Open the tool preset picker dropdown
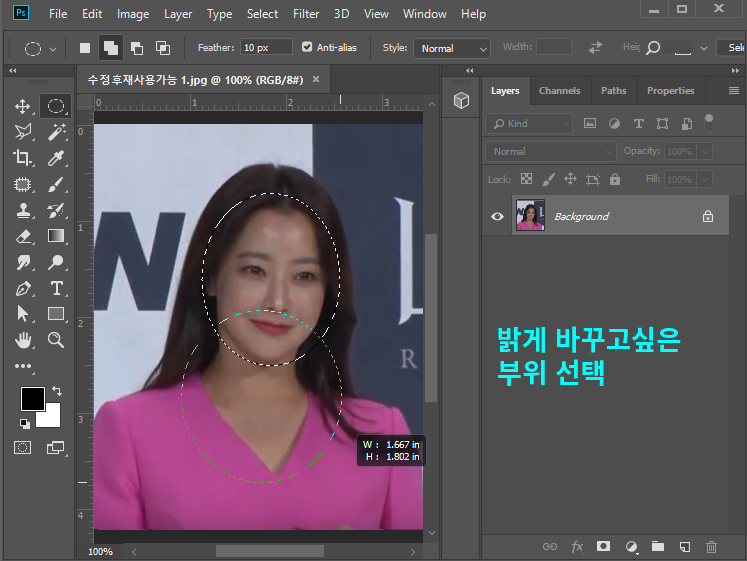Image resolution: width=747 pixels, height=561 pixels. point(53,49)
